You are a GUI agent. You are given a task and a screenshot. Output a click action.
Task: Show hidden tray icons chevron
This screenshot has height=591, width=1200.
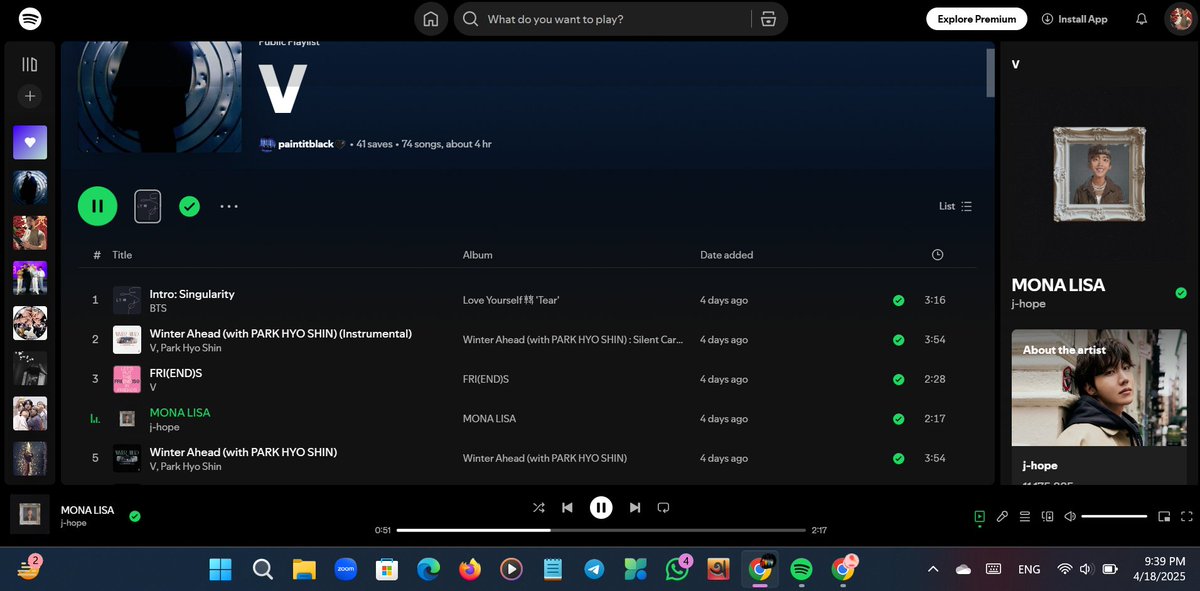click(933, 569)
